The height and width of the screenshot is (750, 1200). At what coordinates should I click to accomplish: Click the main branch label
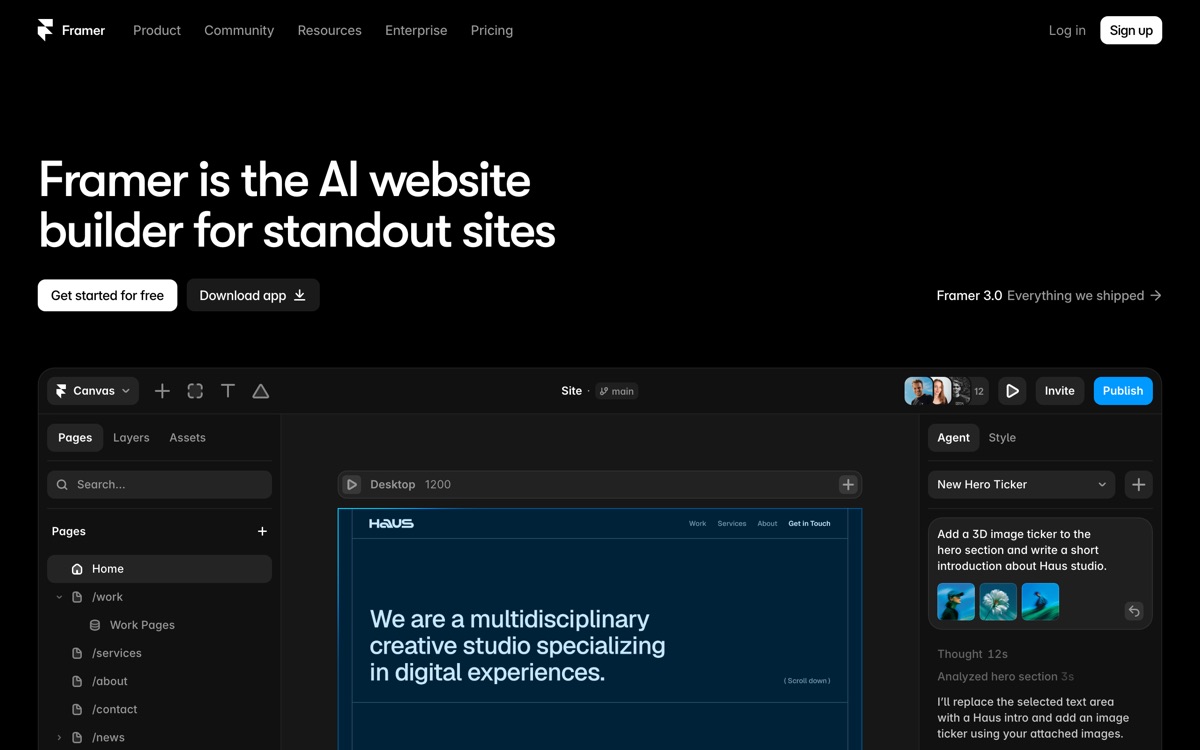[617, 391]
